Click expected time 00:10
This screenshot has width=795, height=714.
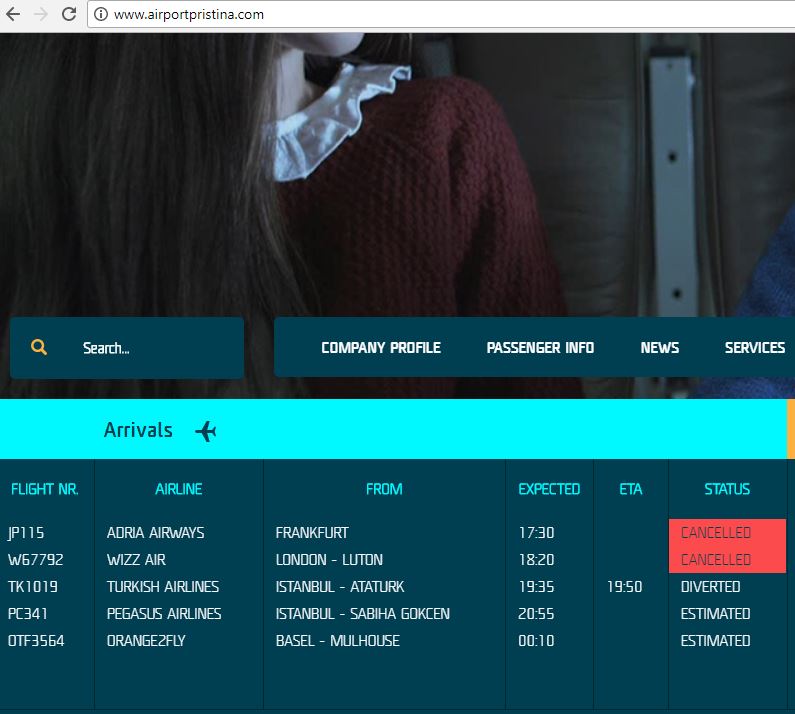(536, 640)
